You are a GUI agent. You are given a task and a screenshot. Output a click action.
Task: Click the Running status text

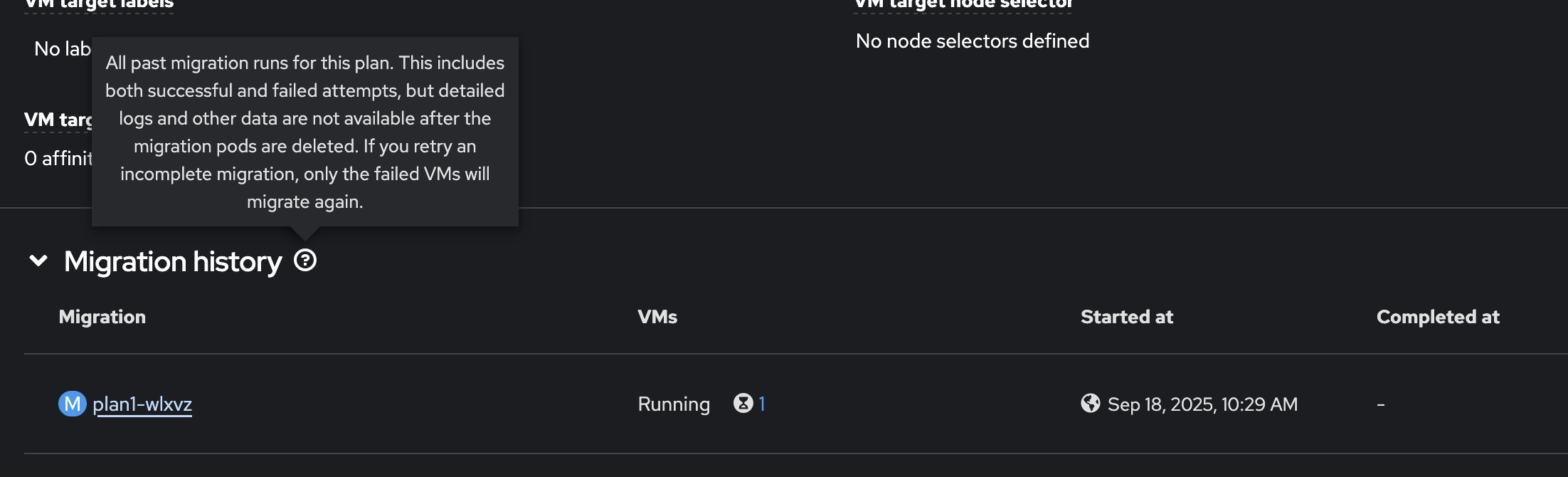(x=674, y=404)
